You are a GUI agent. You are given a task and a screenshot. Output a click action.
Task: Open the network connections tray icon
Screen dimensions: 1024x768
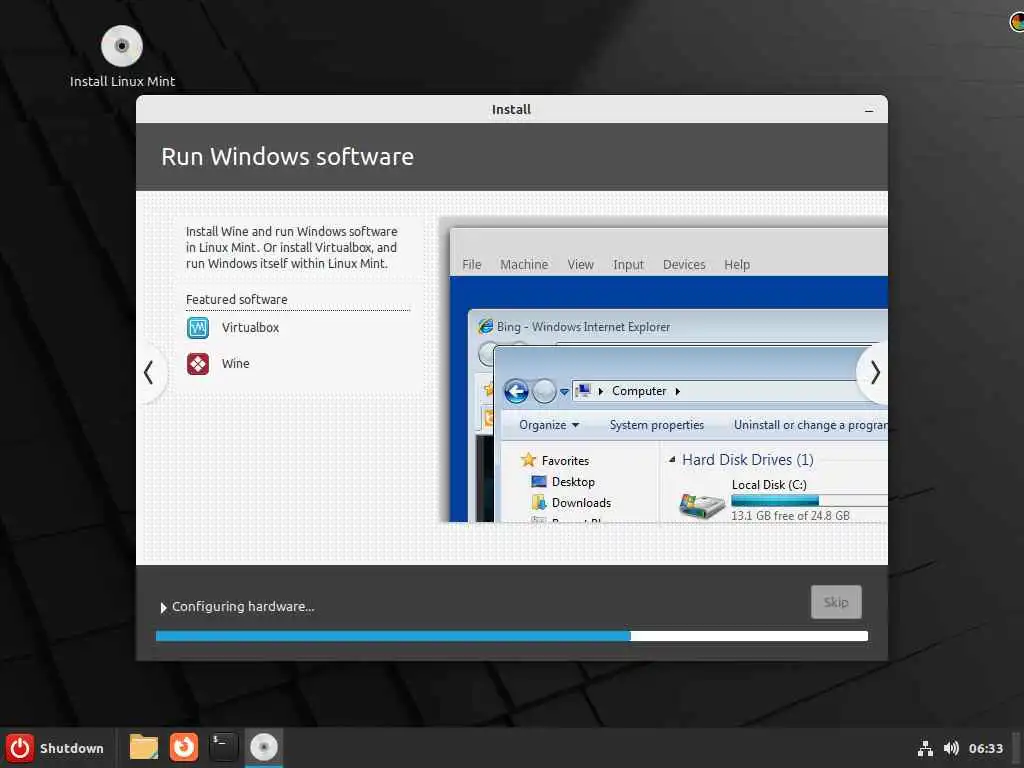tap(925, 748)
